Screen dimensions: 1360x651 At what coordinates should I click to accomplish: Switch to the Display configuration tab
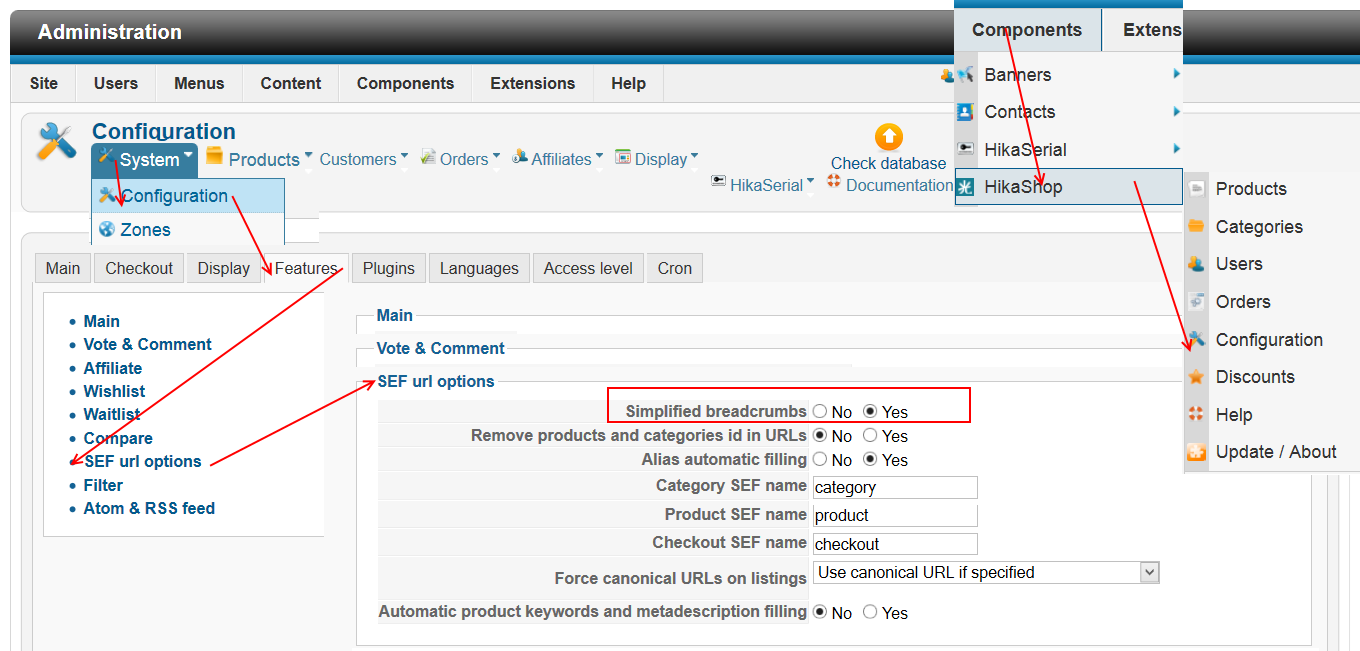click(224, 268)
